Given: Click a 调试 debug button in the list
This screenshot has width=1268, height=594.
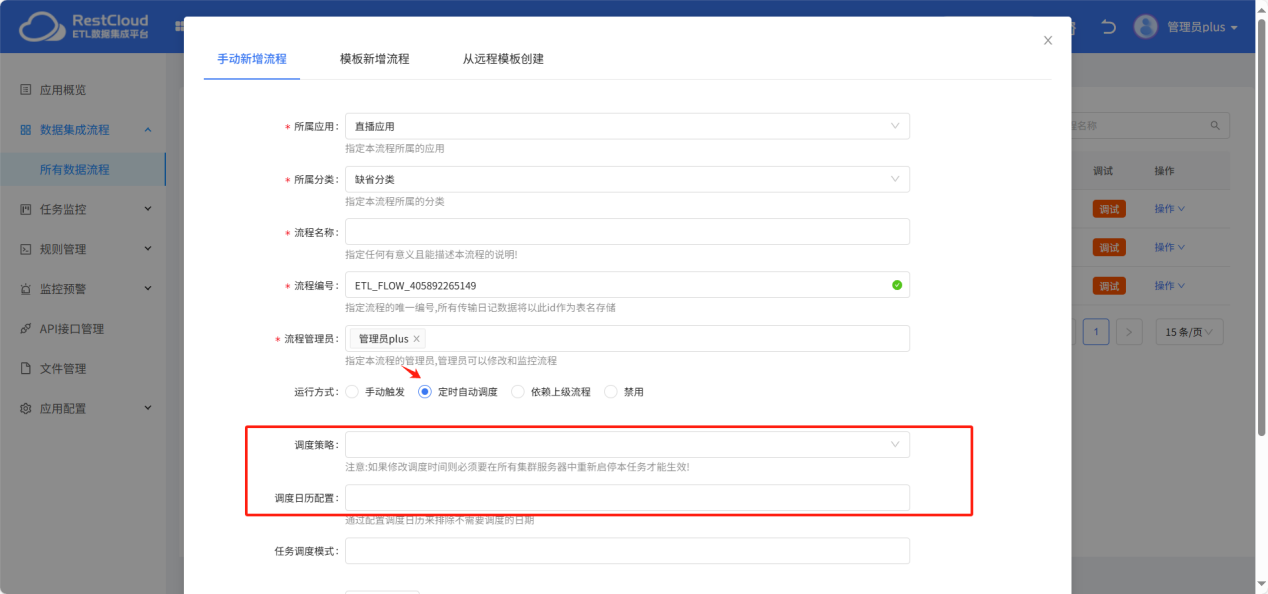Looking at the screenshot, I should (x=1109, y=208).
